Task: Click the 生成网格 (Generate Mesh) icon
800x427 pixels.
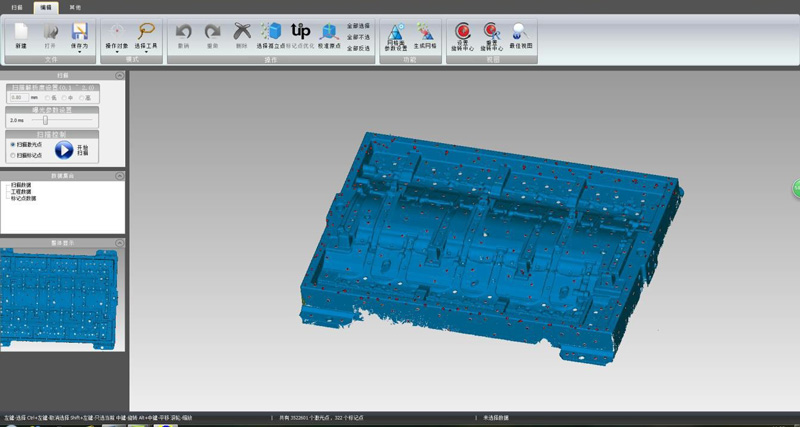Action: click(426, 35)
